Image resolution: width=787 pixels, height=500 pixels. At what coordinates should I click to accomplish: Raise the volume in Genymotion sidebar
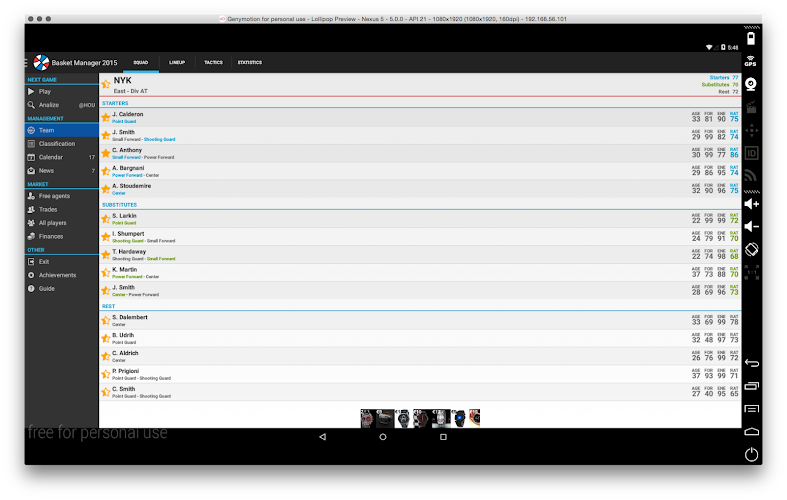751,204
